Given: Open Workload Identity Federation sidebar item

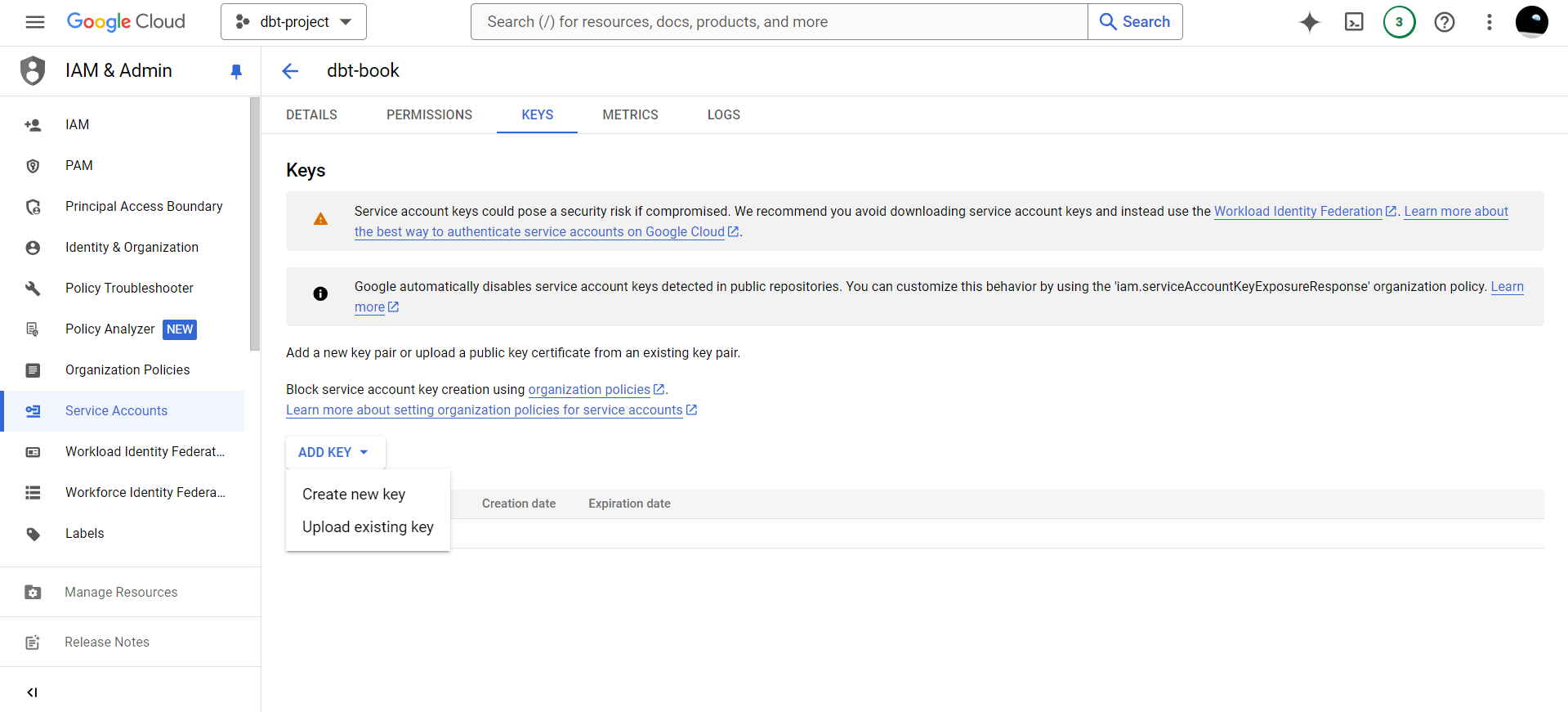Looking at the screenshot, I should pyautogui.click(x=123, y=452).
